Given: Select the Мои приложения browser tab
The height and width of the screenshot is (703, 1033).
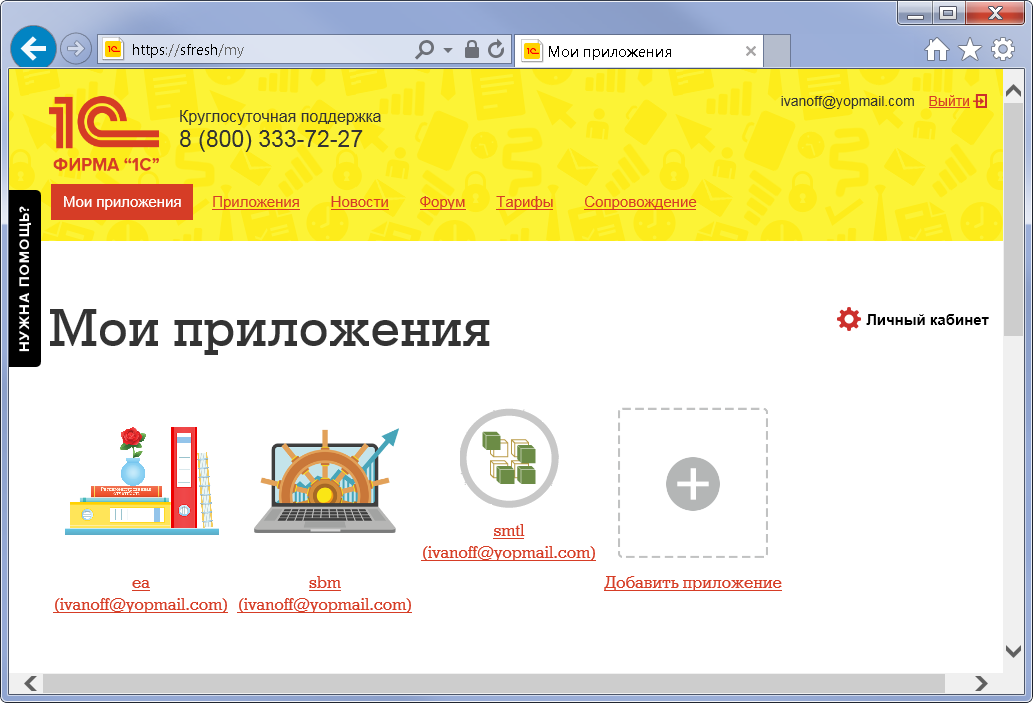Looking at the screenshot, I should pos(638,51).
